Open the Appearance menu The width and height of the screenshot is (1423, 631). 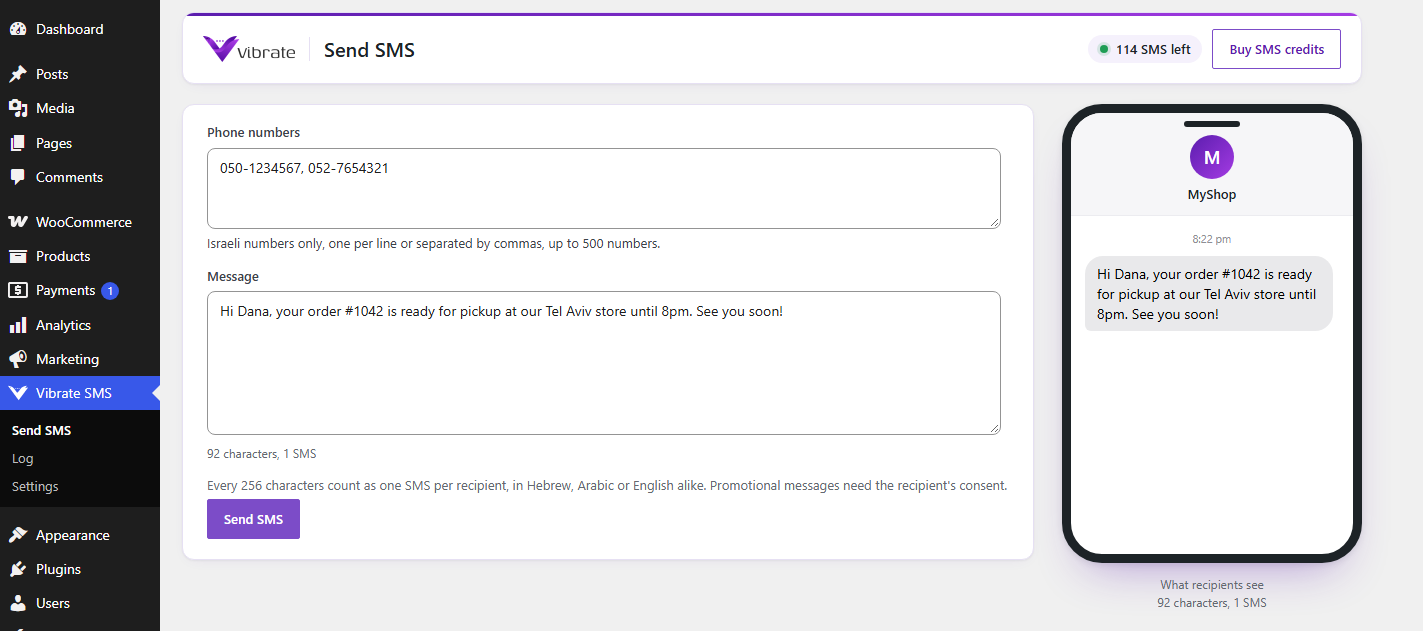80,535
